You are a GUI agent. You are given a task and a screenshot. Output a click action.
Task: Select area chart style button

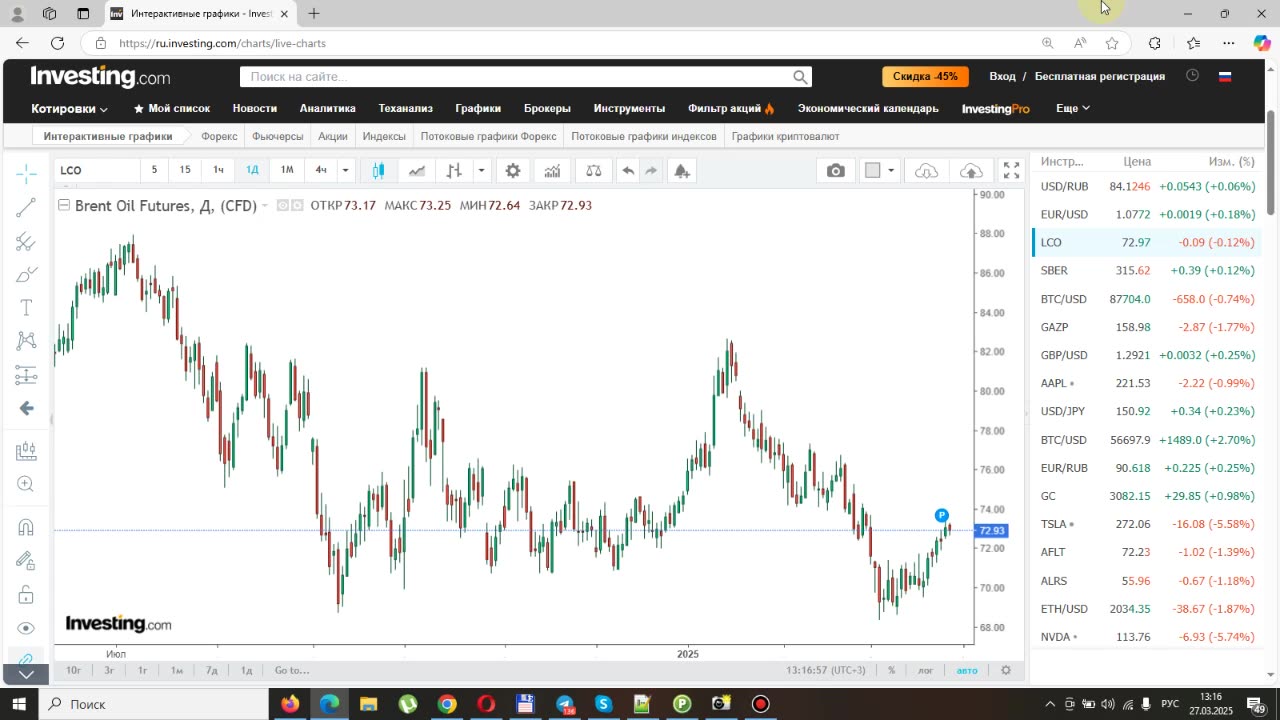pyautogui.click(x=416, y=171)
